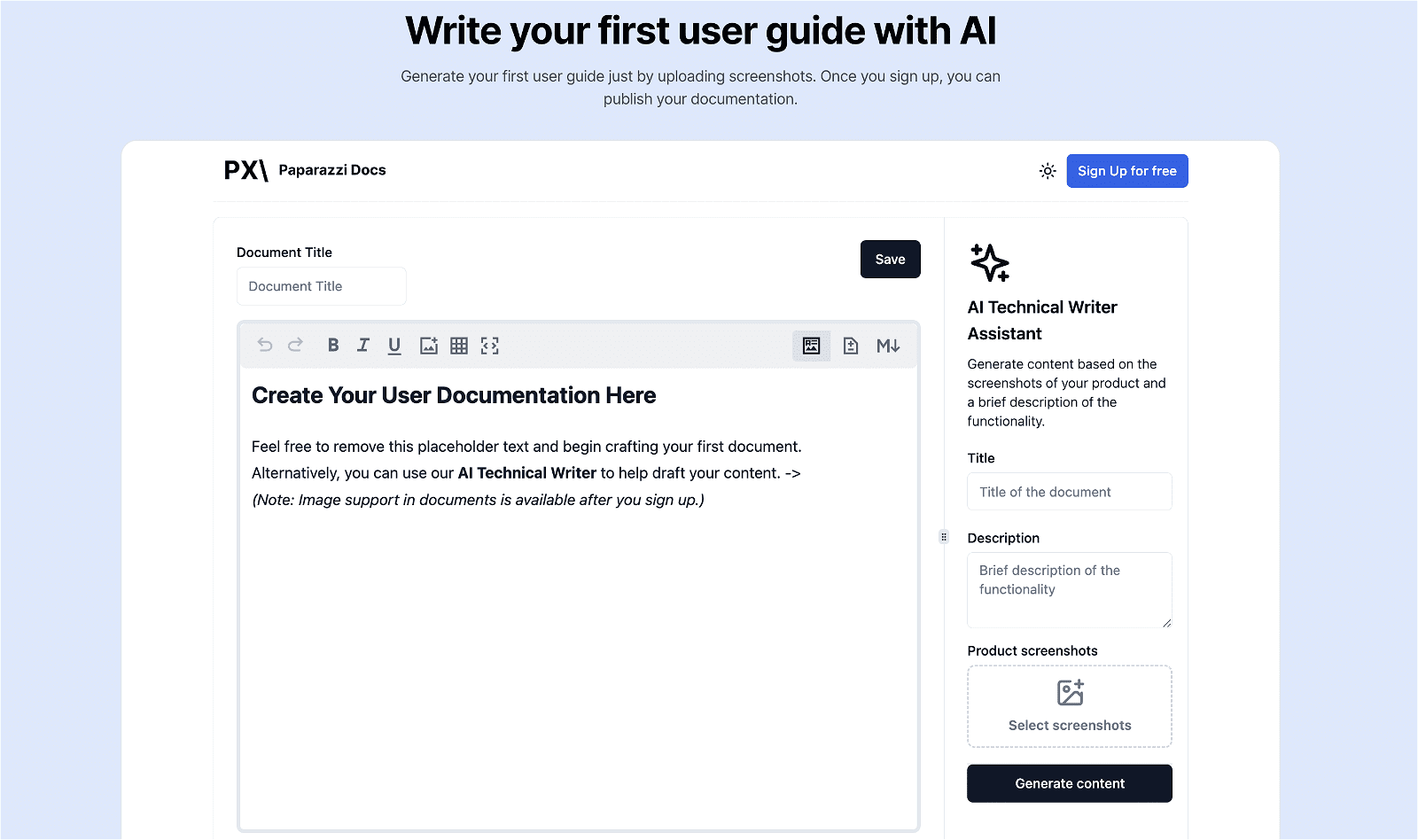This screenshot has height=840, width=1418.
Task: Open the Select screenshots upload area
Action: [1069, 706]
